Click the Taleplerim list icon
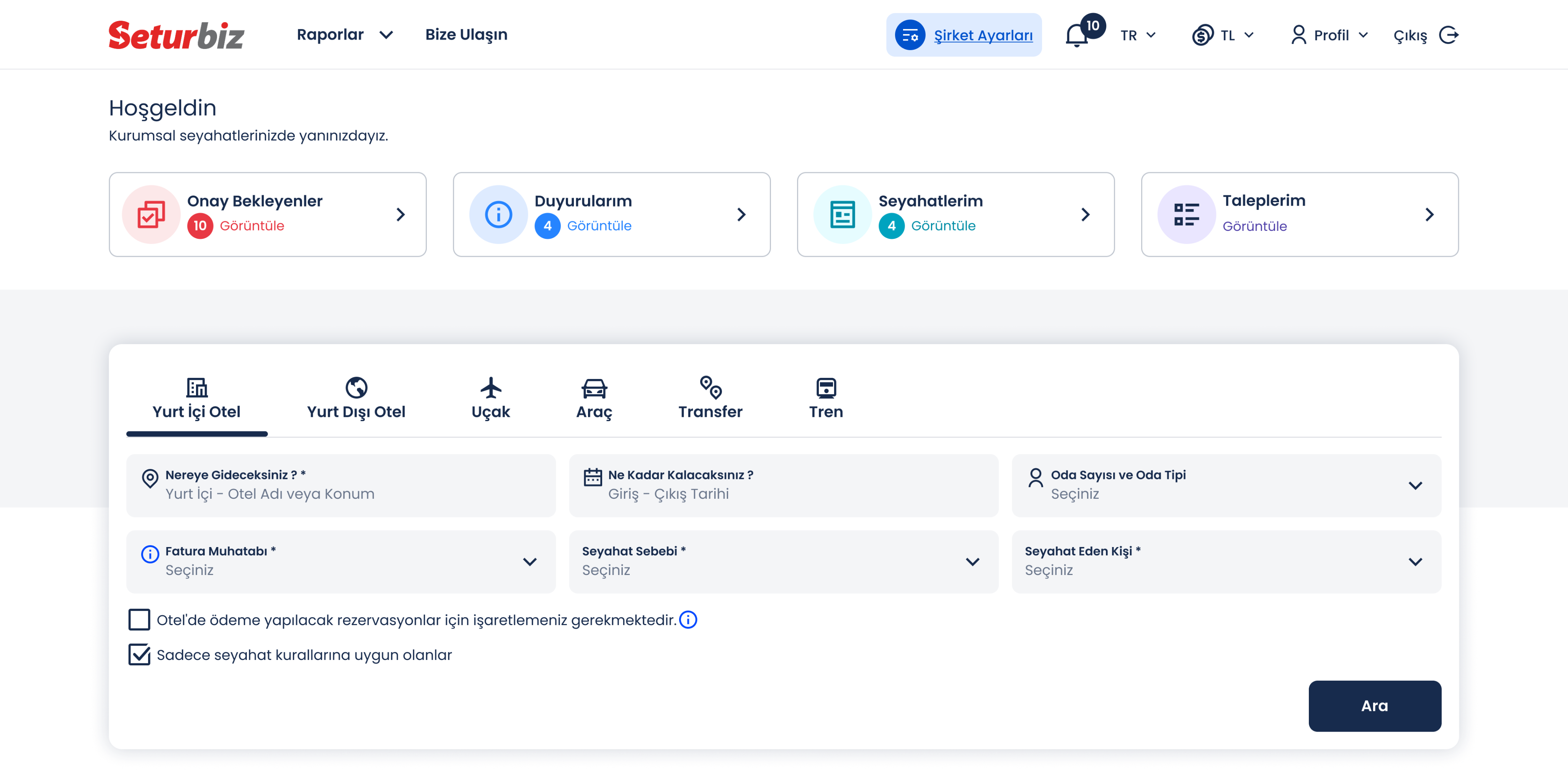This screenshot has width=1568, height=771. click(x=1186, y=214)
